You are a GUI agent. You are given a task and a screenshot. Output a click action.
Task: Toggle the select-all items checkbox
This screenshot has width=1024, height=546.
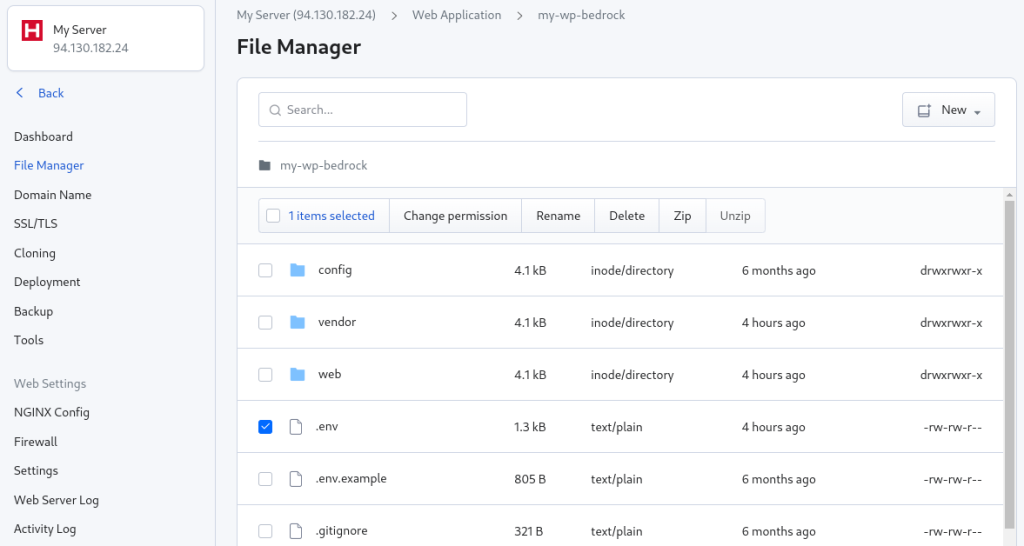273,216
